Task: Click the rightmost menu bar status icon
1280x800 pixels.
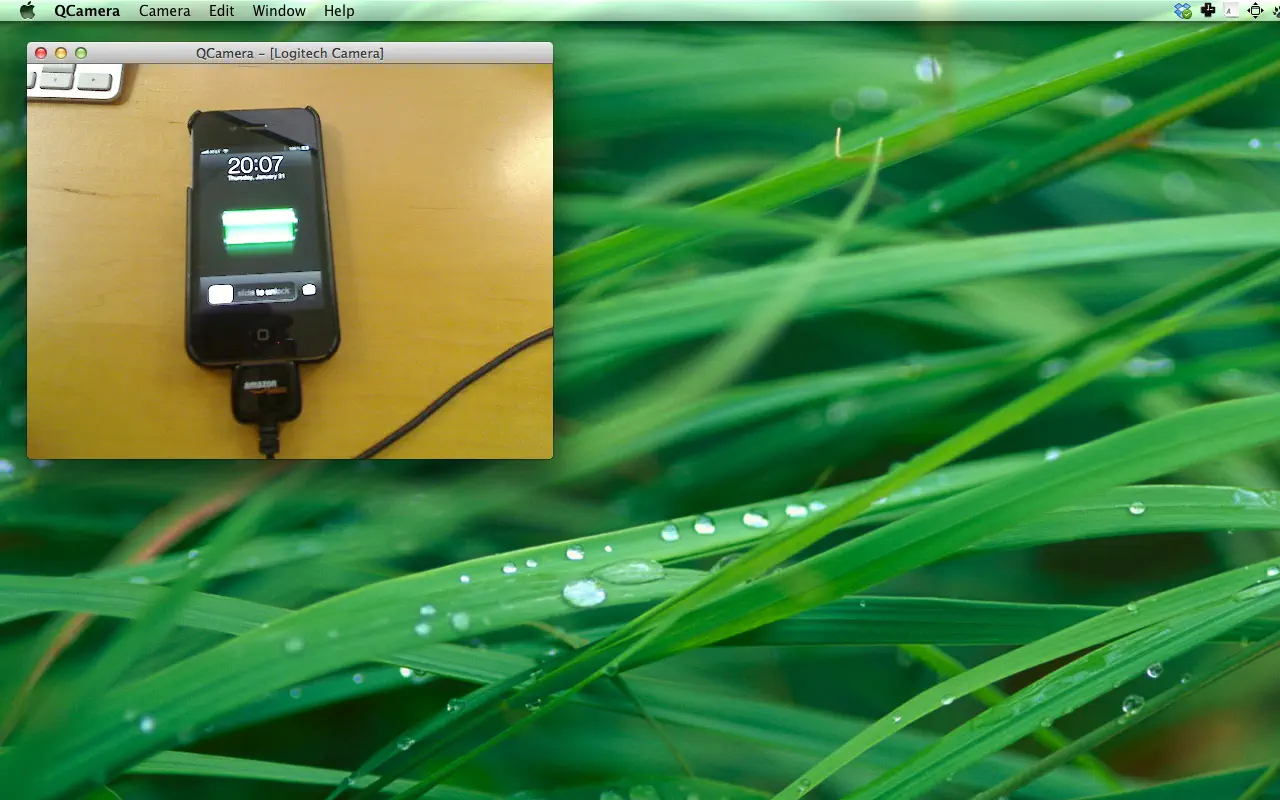Action: (1276, 10)
